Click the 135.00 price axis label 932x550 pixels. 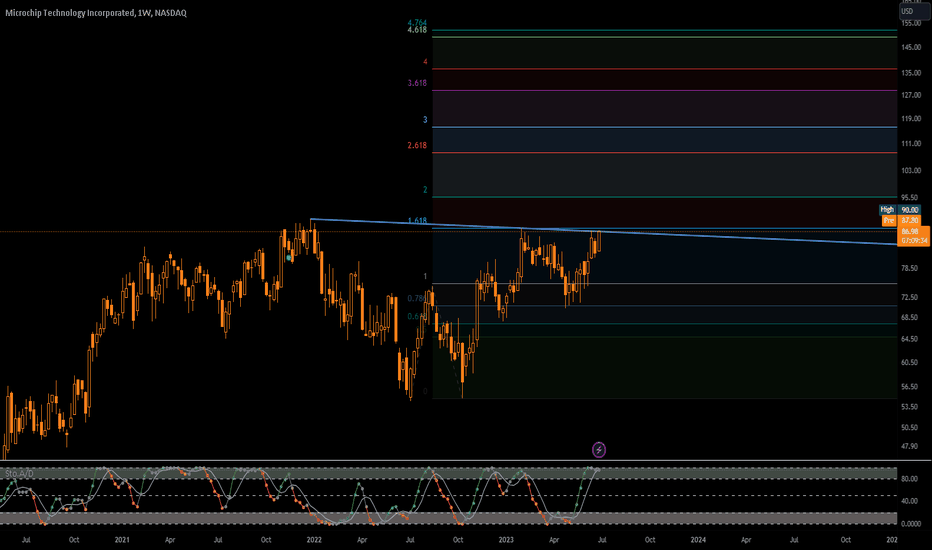(911, 73)
